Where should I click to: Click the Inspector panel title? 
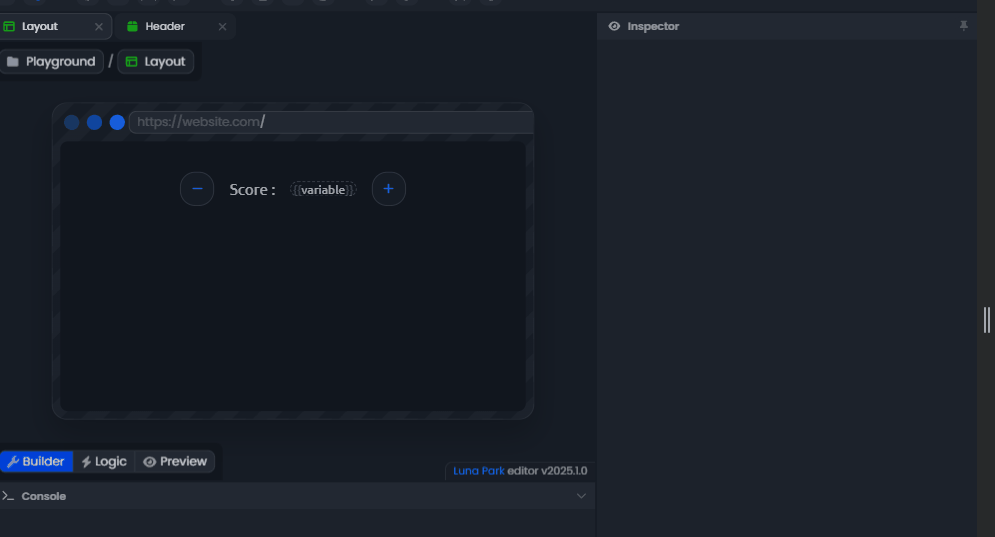tap(653, 26)
